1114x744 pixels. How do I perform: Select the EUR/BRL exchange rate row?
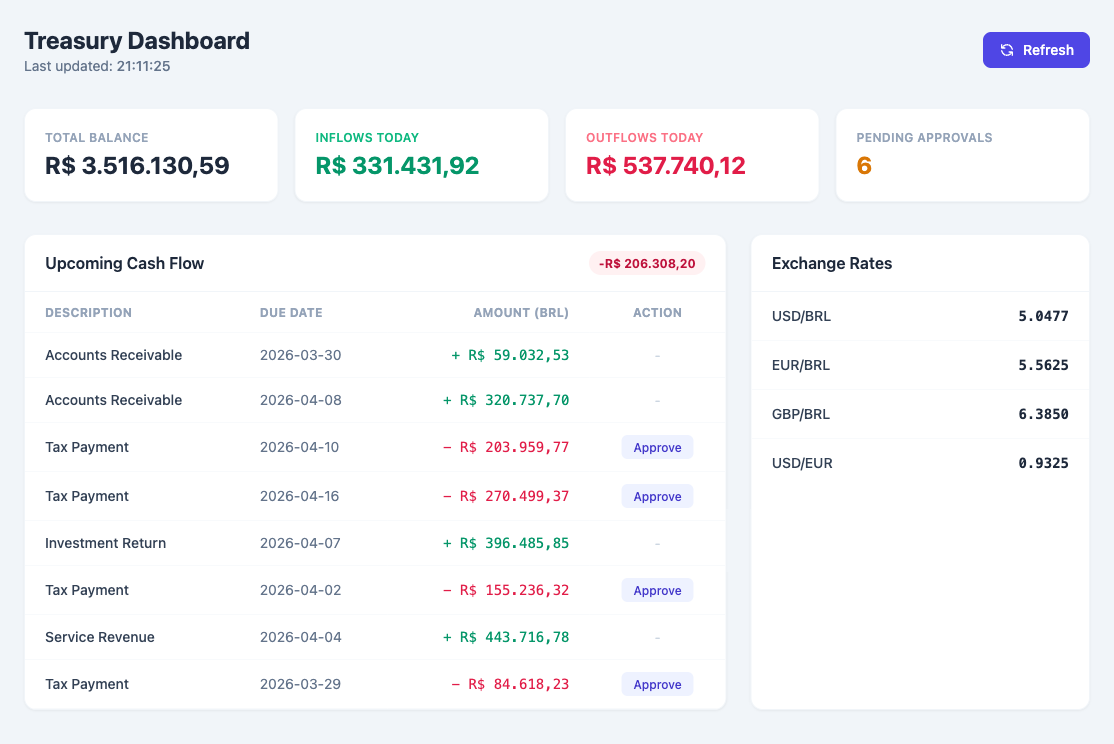pyautogui.click(x=920, y=365)
